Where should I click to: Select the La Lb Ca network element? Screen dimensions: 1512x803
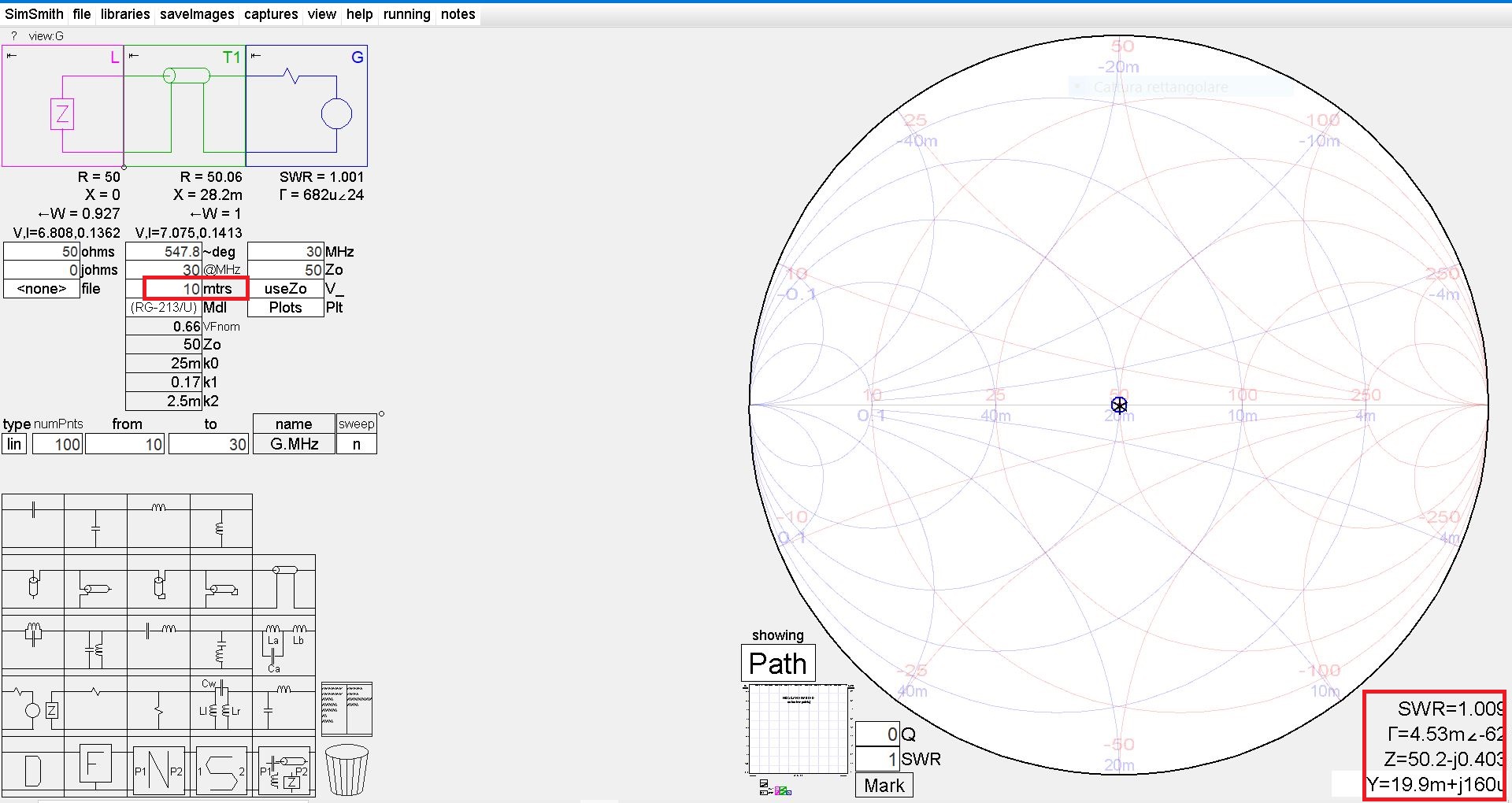(283, 646)
